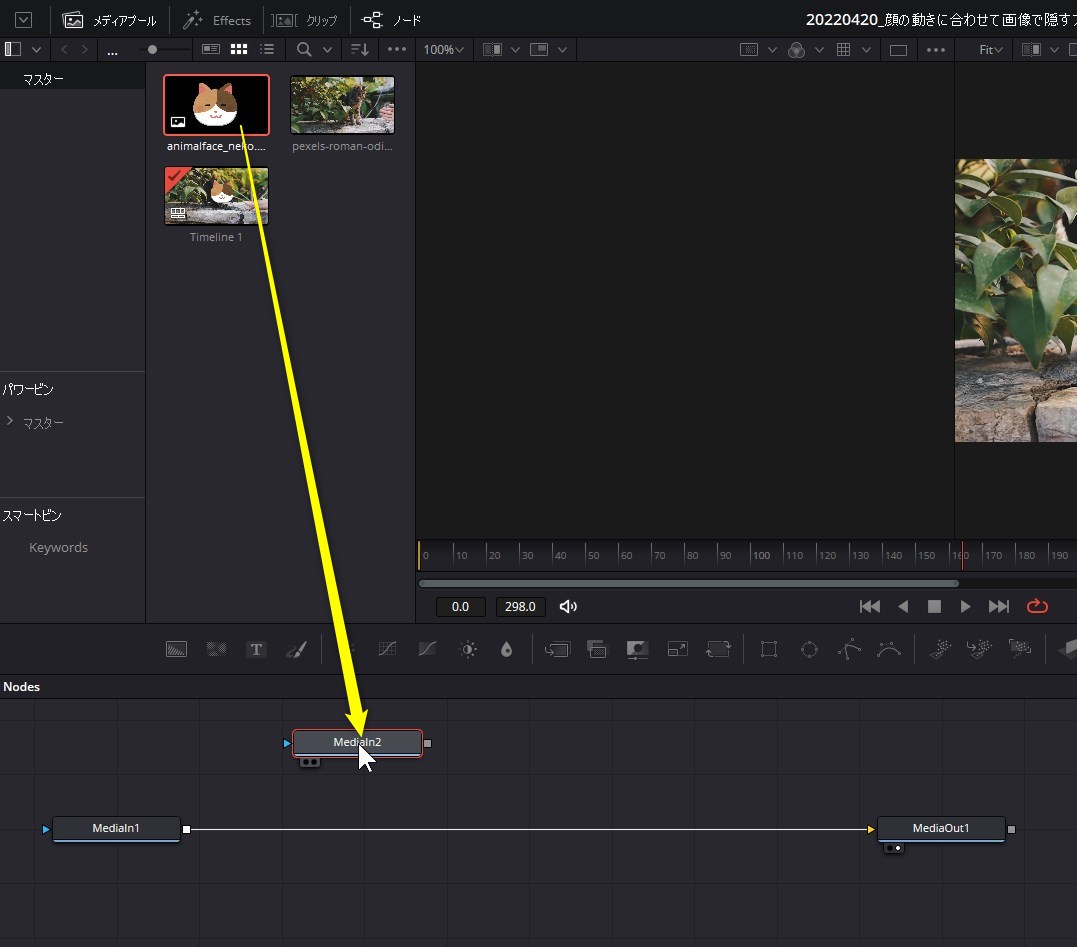Image resolution: width=1077 pixels, height=947 pixels.
Task: Open the grid guides dropdown chevron
Action: pyautogui.click(x=866, y=49)
